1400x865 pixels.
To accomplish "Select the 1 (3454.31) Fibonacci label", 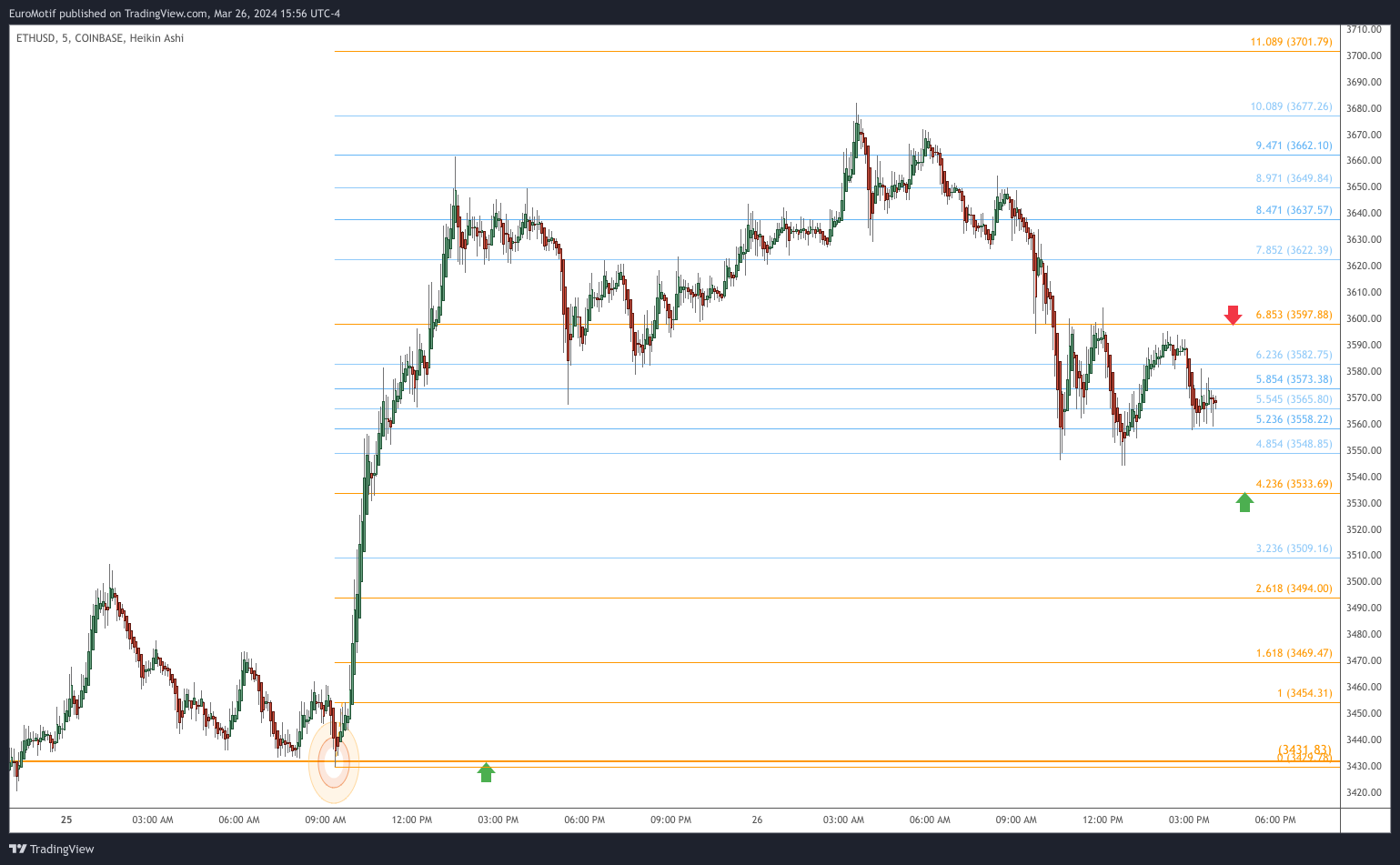I will coord(1304,693).
